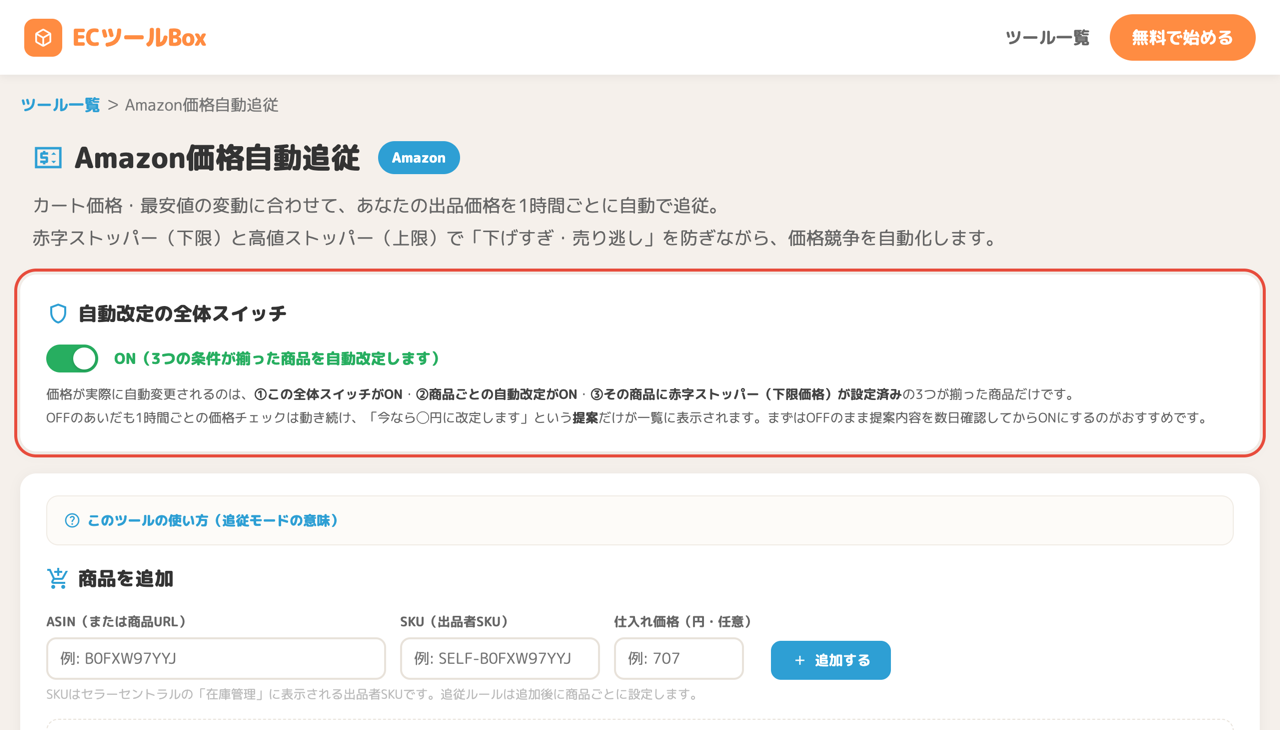Click the Amazon価格自動追従 page heading
This screenshot has width=1280, height=730.
click(x=217, y=158)
